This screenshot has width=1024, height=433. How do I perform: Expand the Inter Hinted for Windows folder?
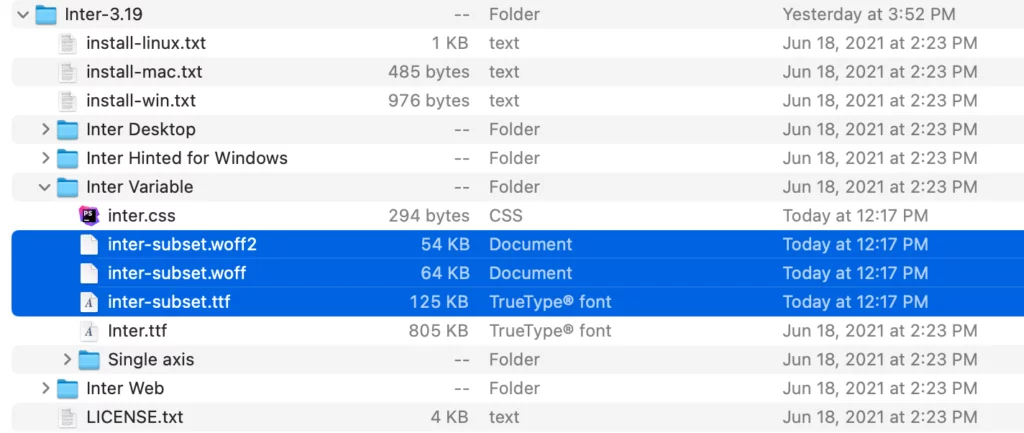(45, 158)
